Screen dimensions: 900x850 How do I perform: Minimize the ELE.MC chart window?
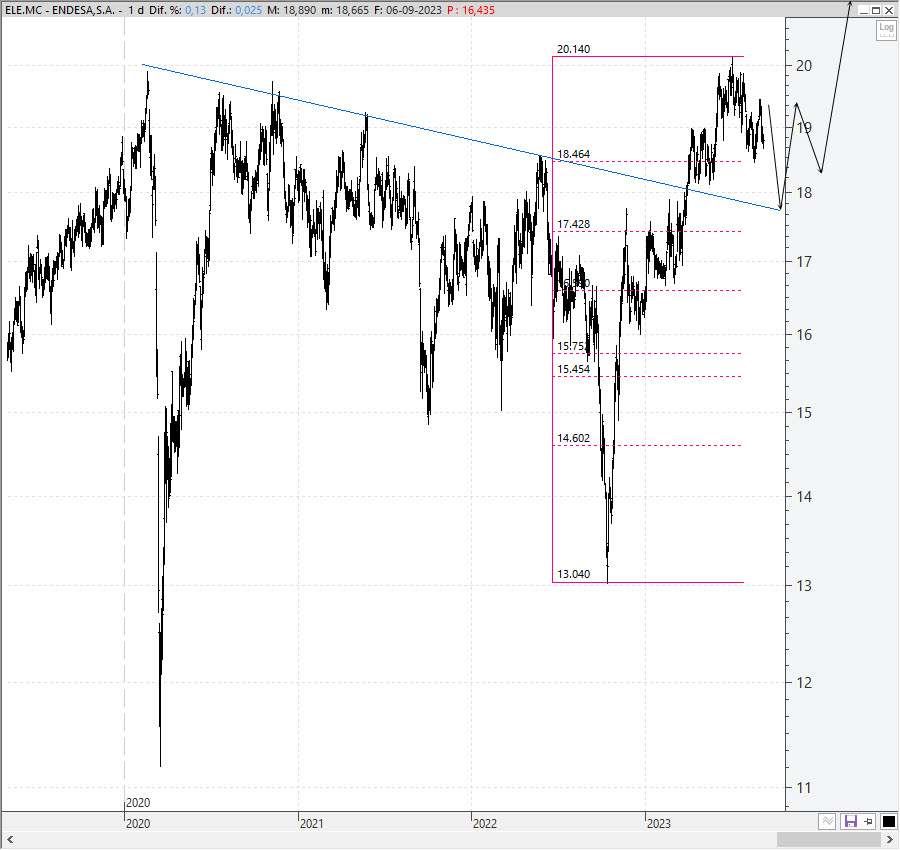[x=863, y=10]
